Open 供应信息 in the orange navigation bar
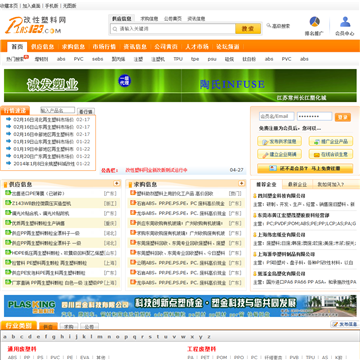The width and height of the screenshot is (360, 360). 42,47
